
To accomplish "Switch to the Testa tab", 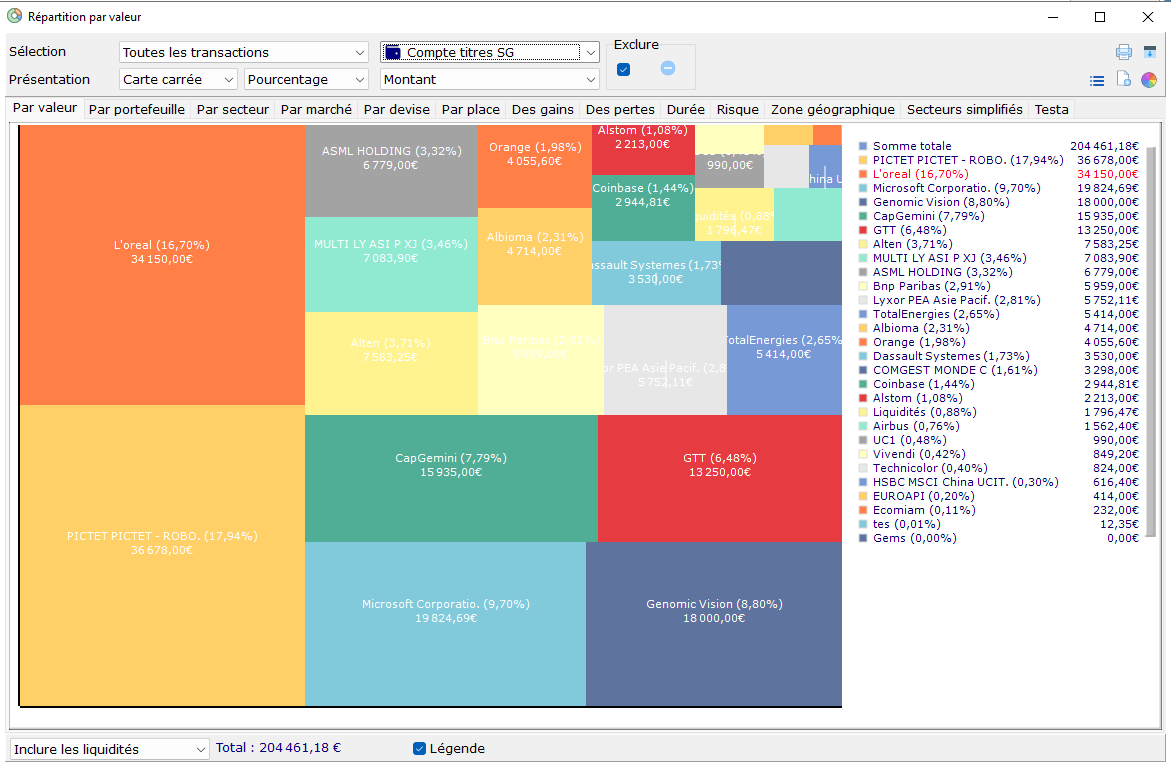I will coord(1052,109).
